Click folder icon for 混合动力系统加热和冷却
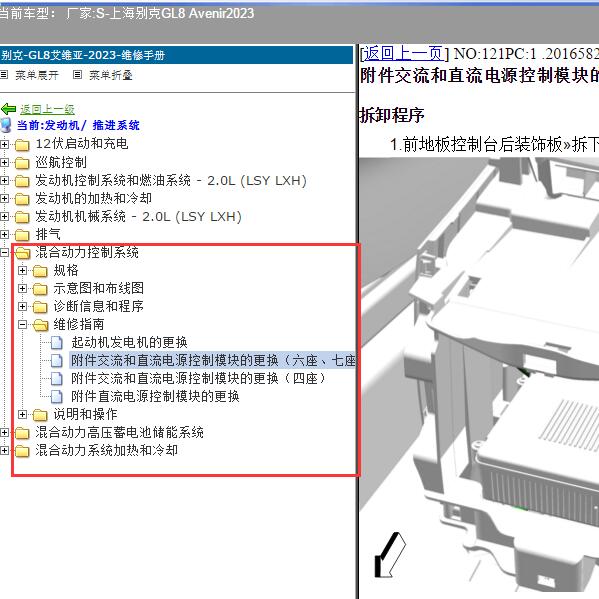 click(x=22, y=450)
